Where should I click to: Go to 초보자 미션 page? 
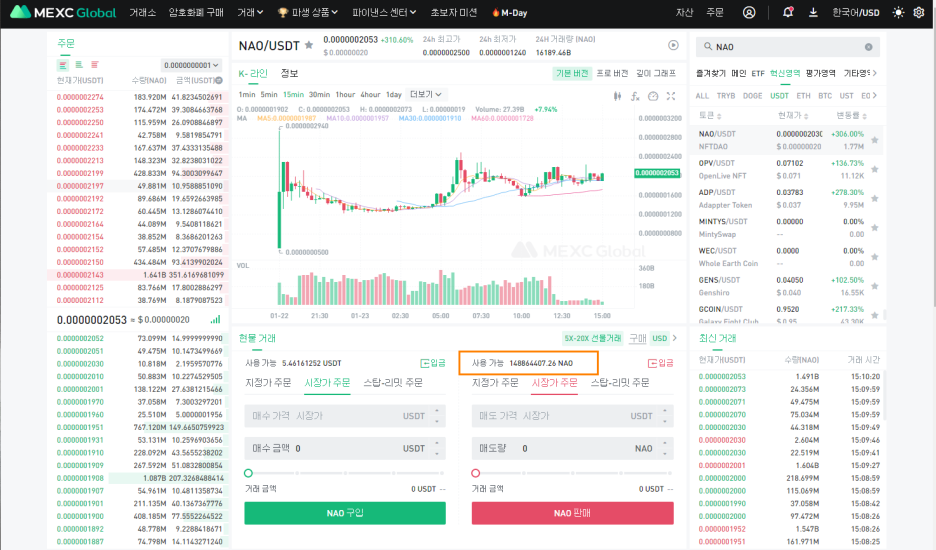[x=454, y=13]
